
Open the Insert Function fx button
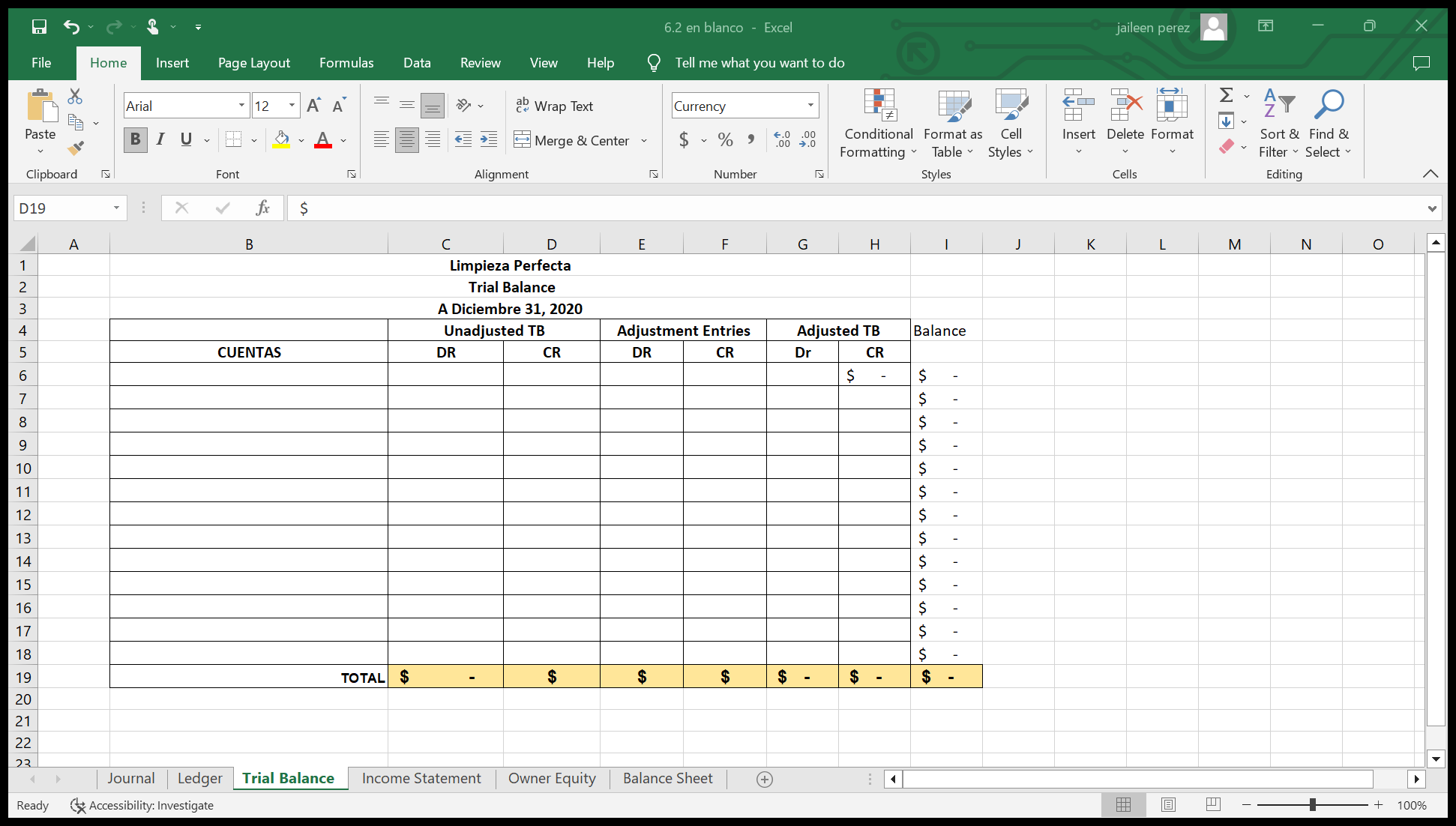[262, 208]
